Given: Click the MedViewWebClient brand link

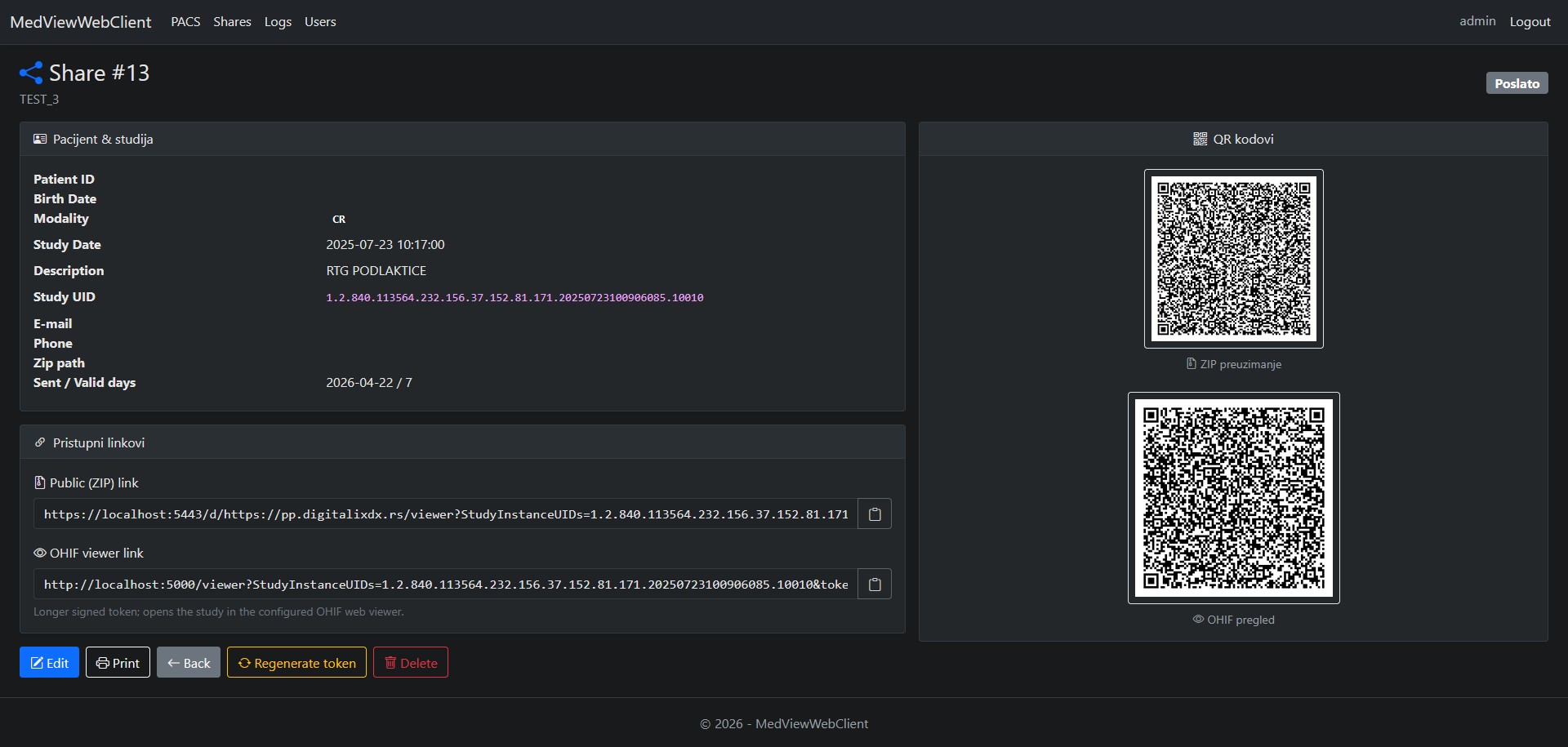Looking at the screenshot, I should coord(81,22).
